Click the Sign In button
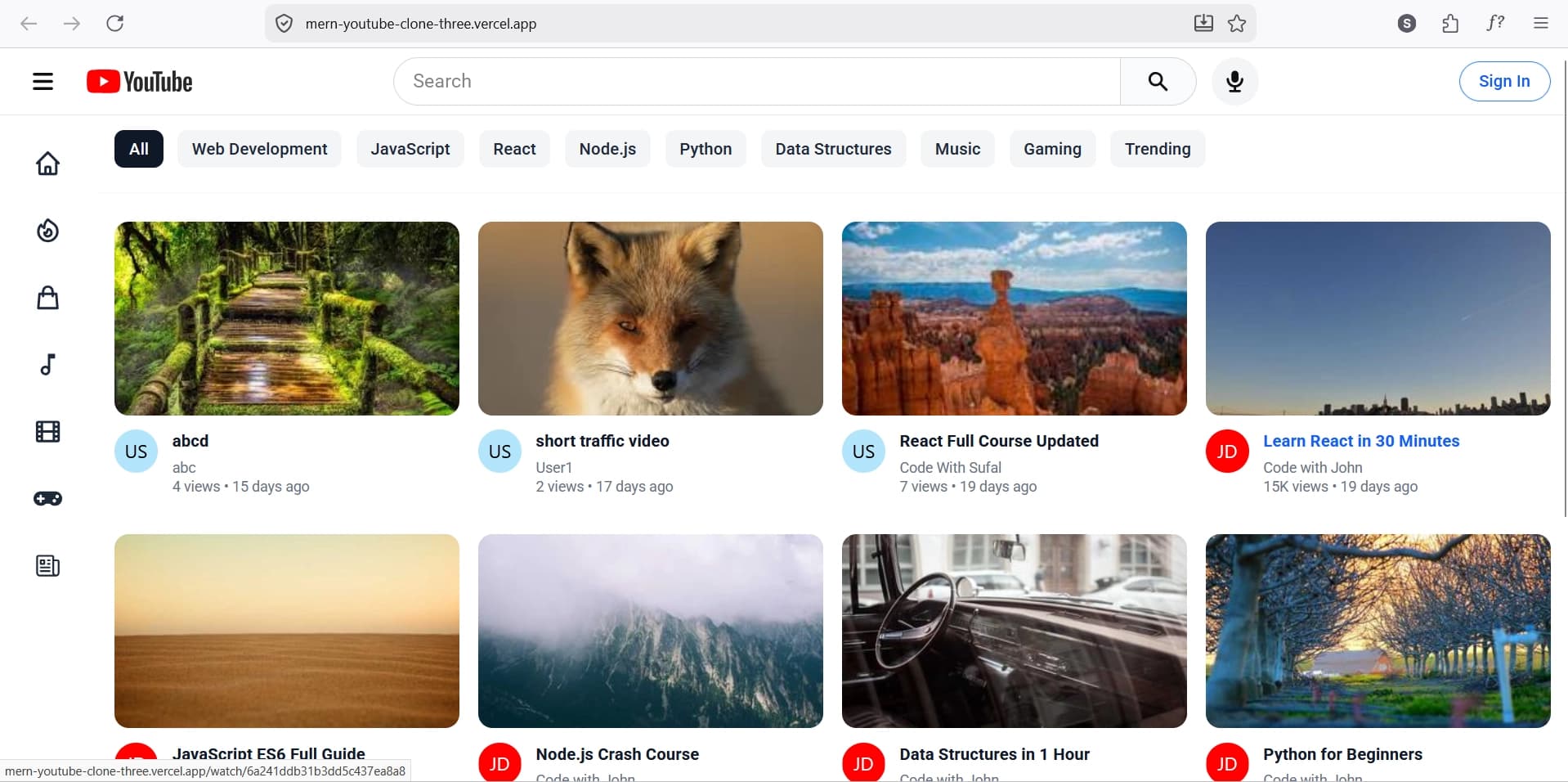 click(x=1504, y=81)
